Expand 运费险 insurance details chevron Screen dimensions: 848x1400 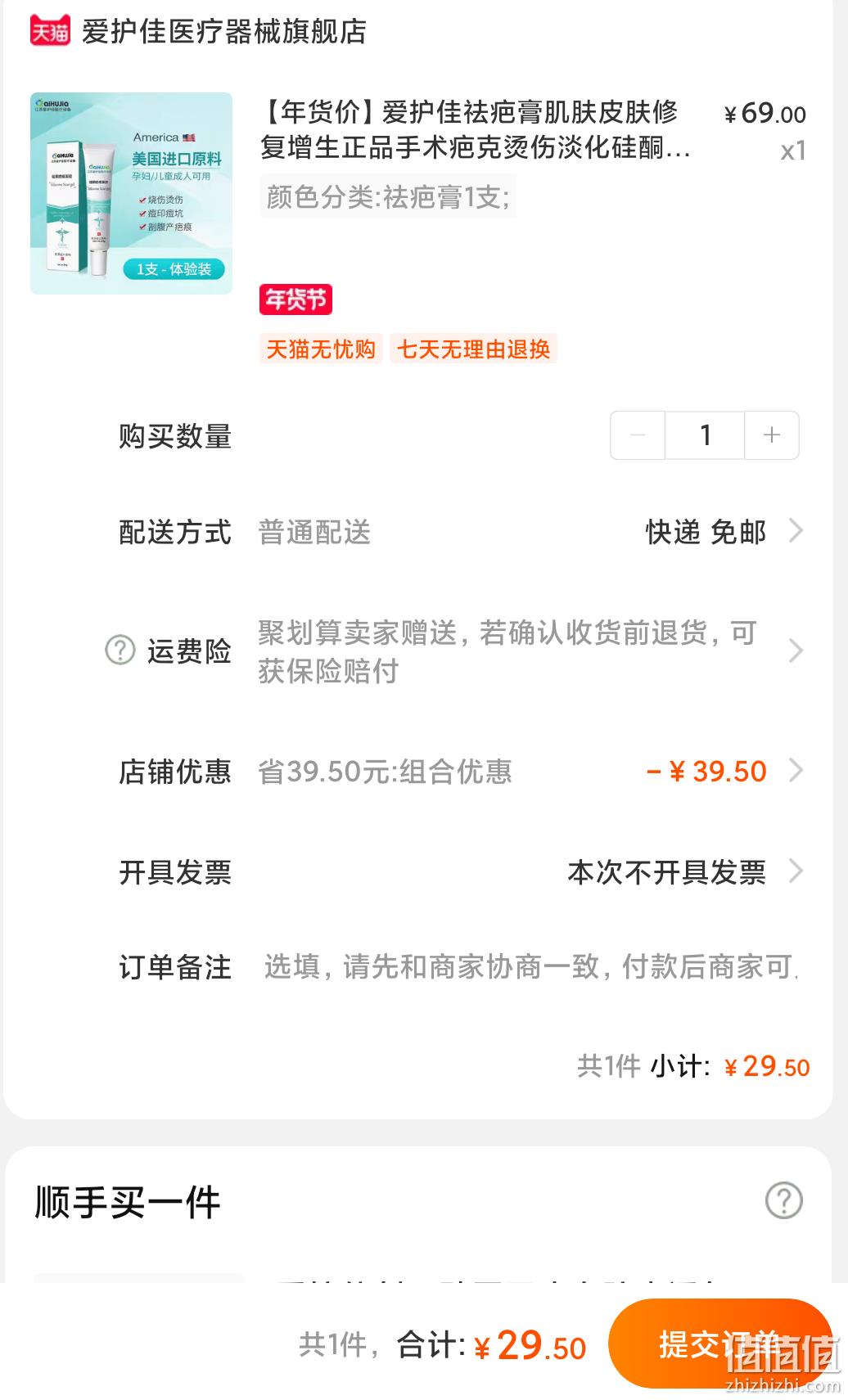796,650
